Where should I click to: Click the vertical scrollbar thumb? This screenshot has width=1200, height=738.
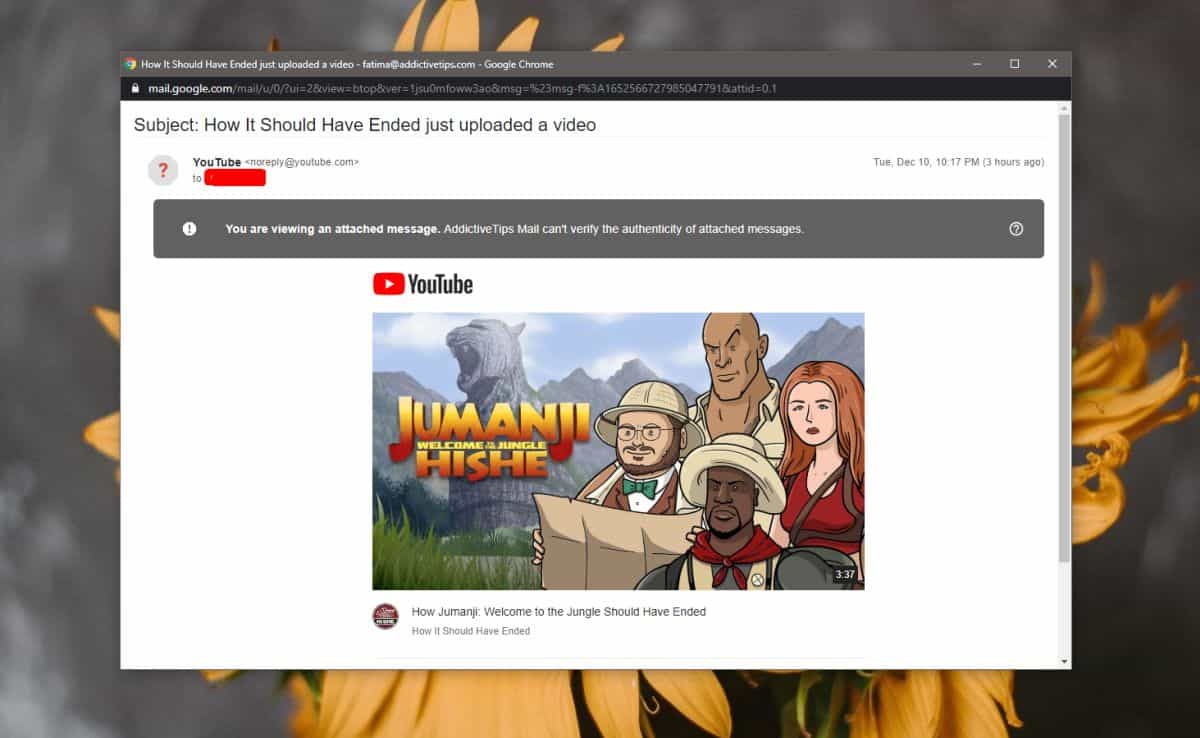(1064, 338)
